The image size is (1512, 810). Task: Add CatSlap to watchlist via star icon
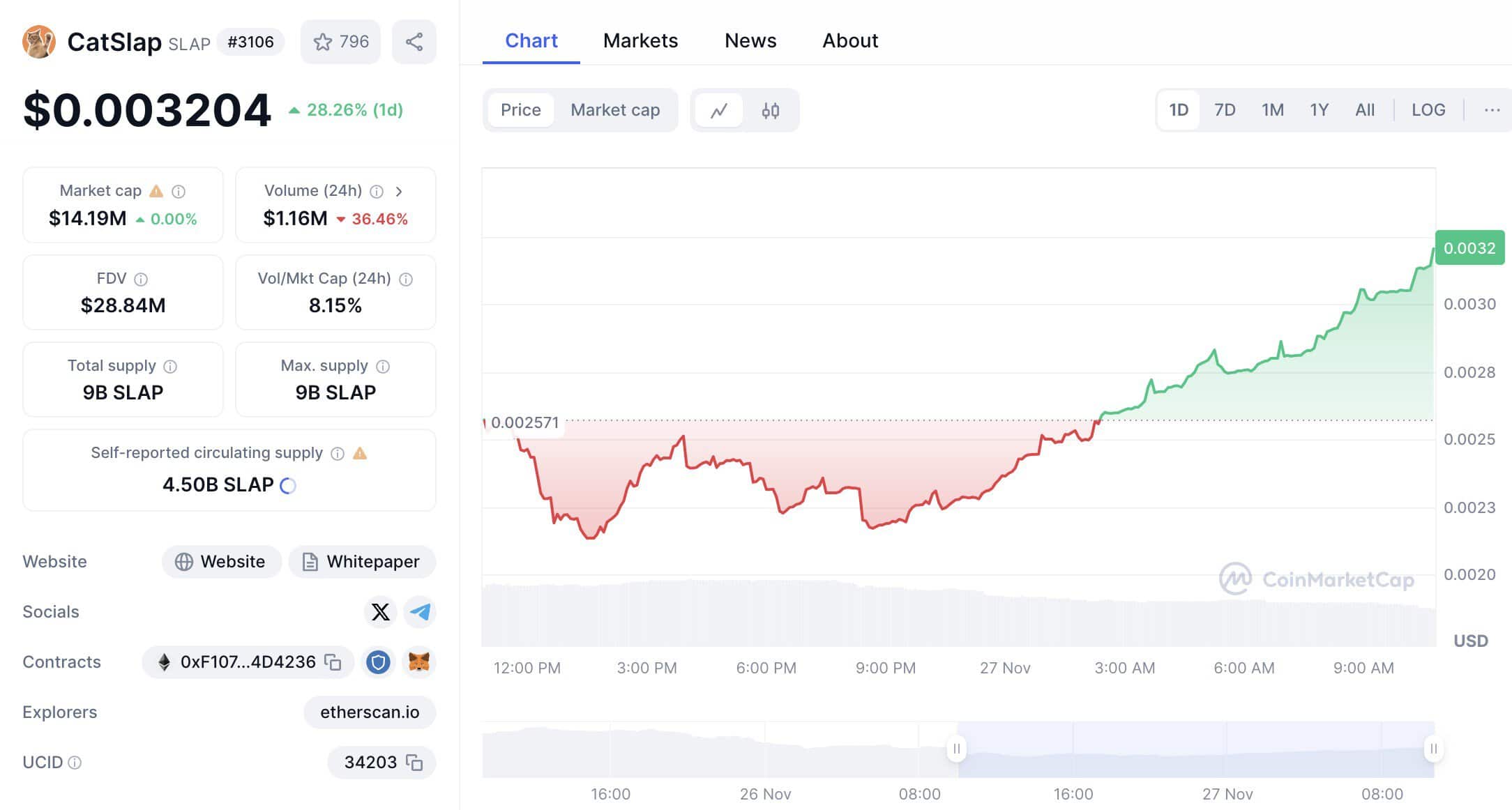tap(340, 42)
